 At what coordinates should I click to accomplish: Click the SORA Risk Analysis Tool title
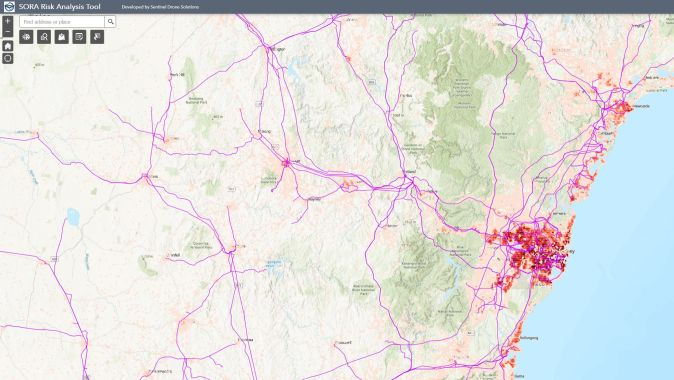pyautogui.click(x=60, y=6)
